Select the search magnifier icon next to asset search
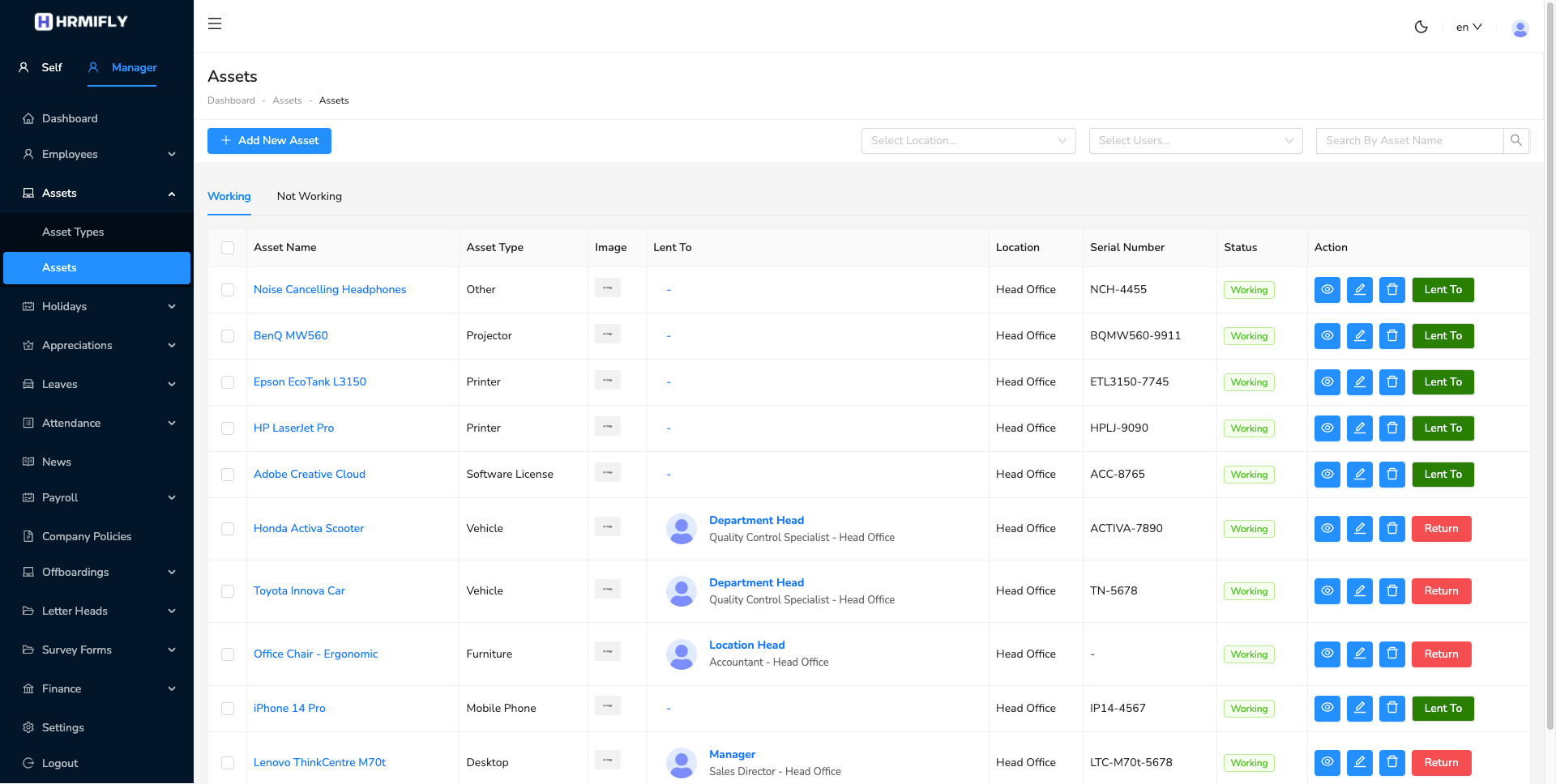1556x784 pixels. point(1516,140)
